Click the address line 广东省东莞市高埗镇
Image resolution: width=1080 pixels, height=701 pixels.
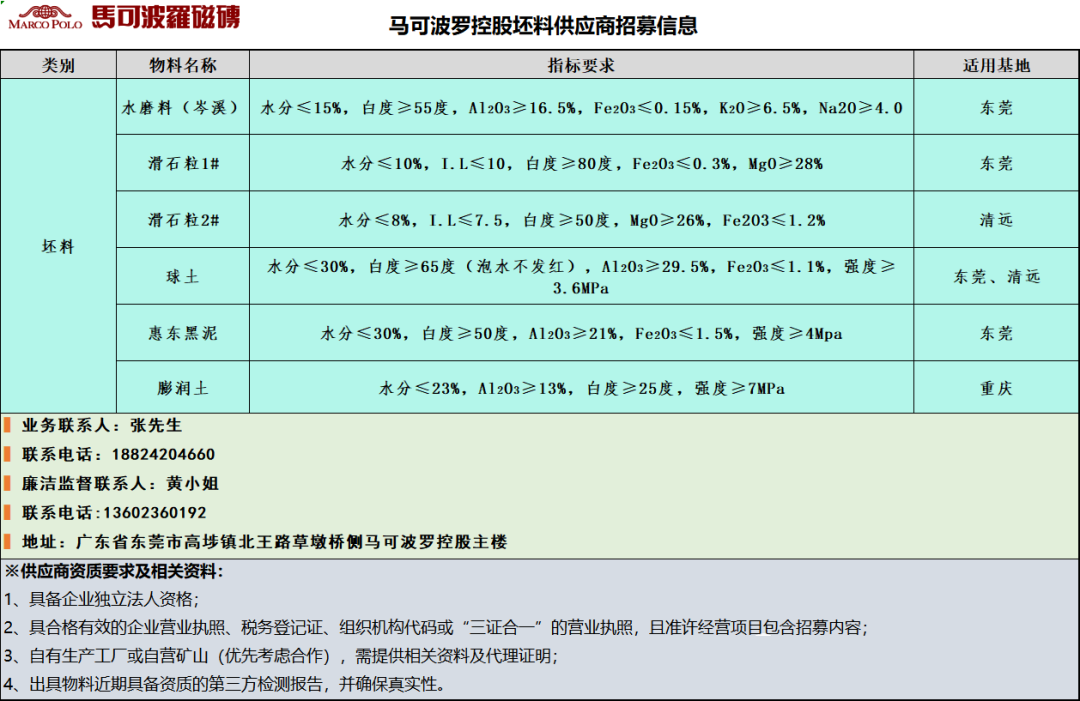coord(264,542)
